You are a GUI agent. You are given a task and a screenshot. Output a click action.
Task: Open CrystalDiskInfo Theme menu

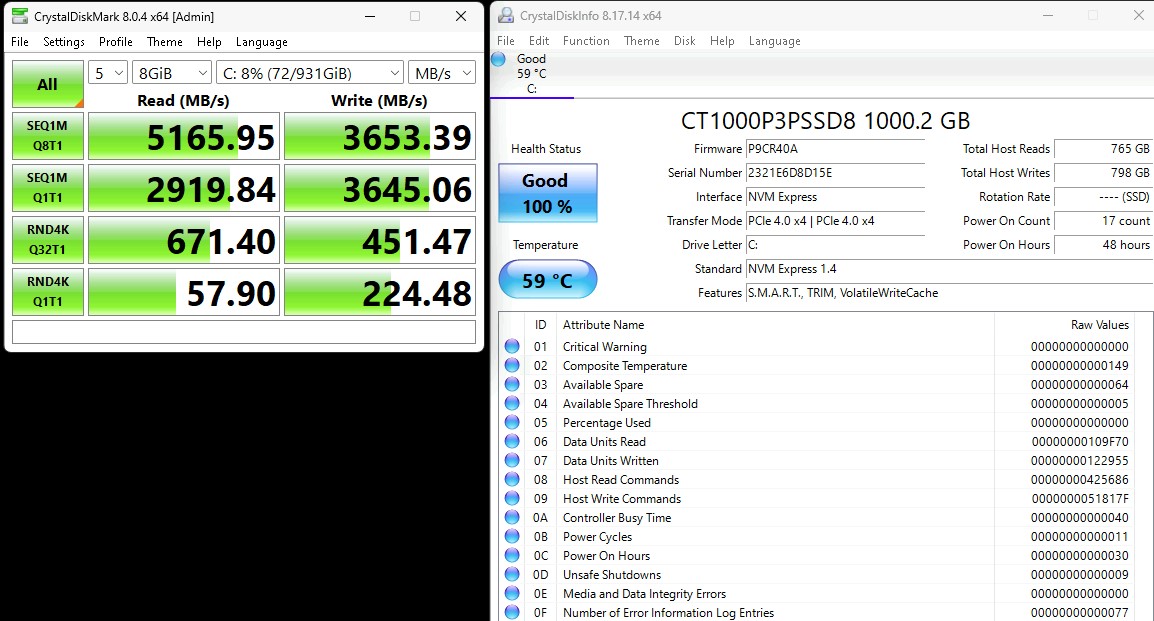pyautogui.click(x=642, y=41)
